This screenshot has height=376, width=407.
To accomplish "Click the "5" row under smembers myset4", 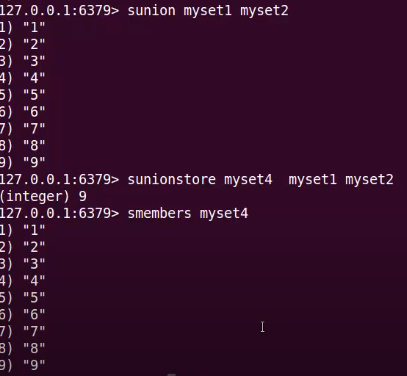I will pyautogui.click(x=22, y=298).
